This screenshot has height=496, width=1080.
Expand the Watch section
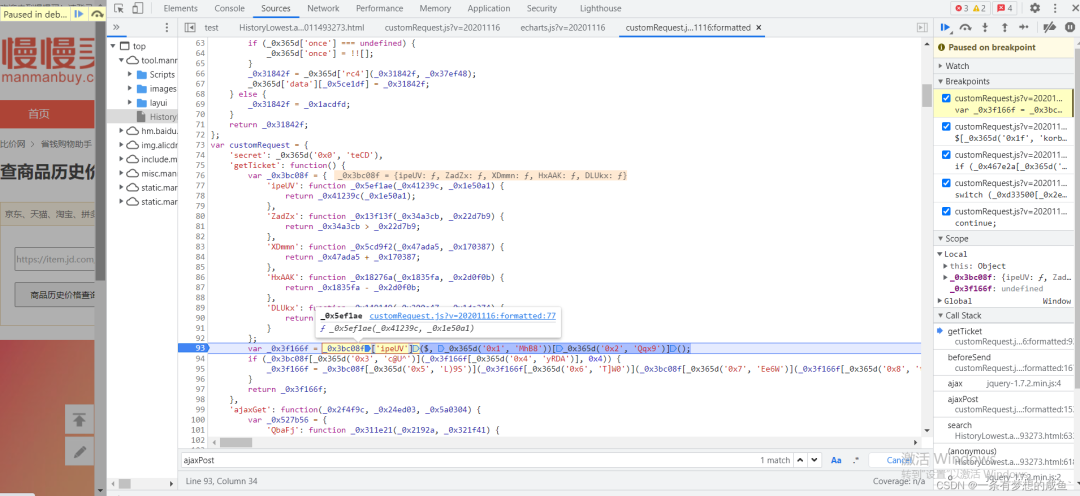(957, 66)
